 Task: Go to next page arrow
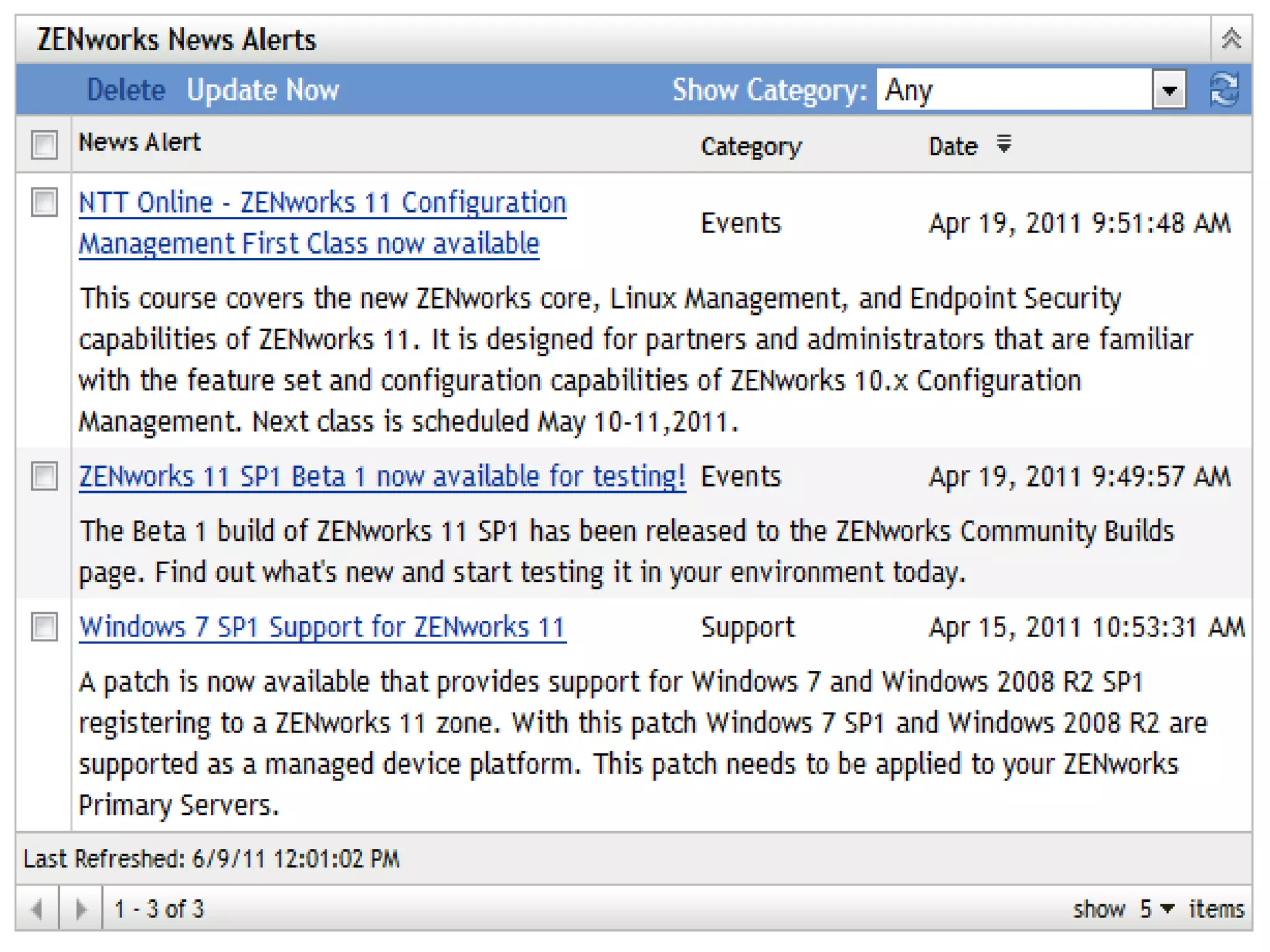[81, 909]
